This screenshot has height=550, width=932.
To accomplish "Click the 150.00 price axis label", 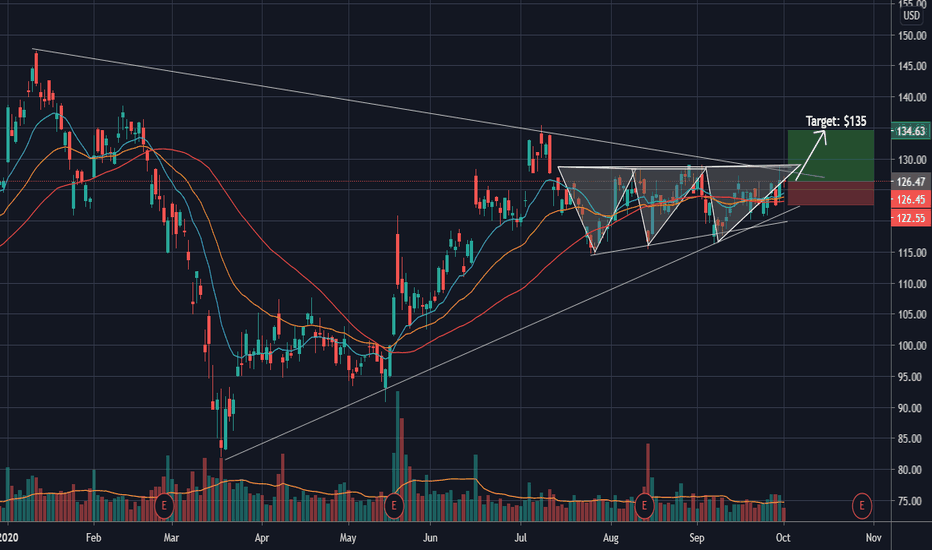I will (x=912, y=35).
